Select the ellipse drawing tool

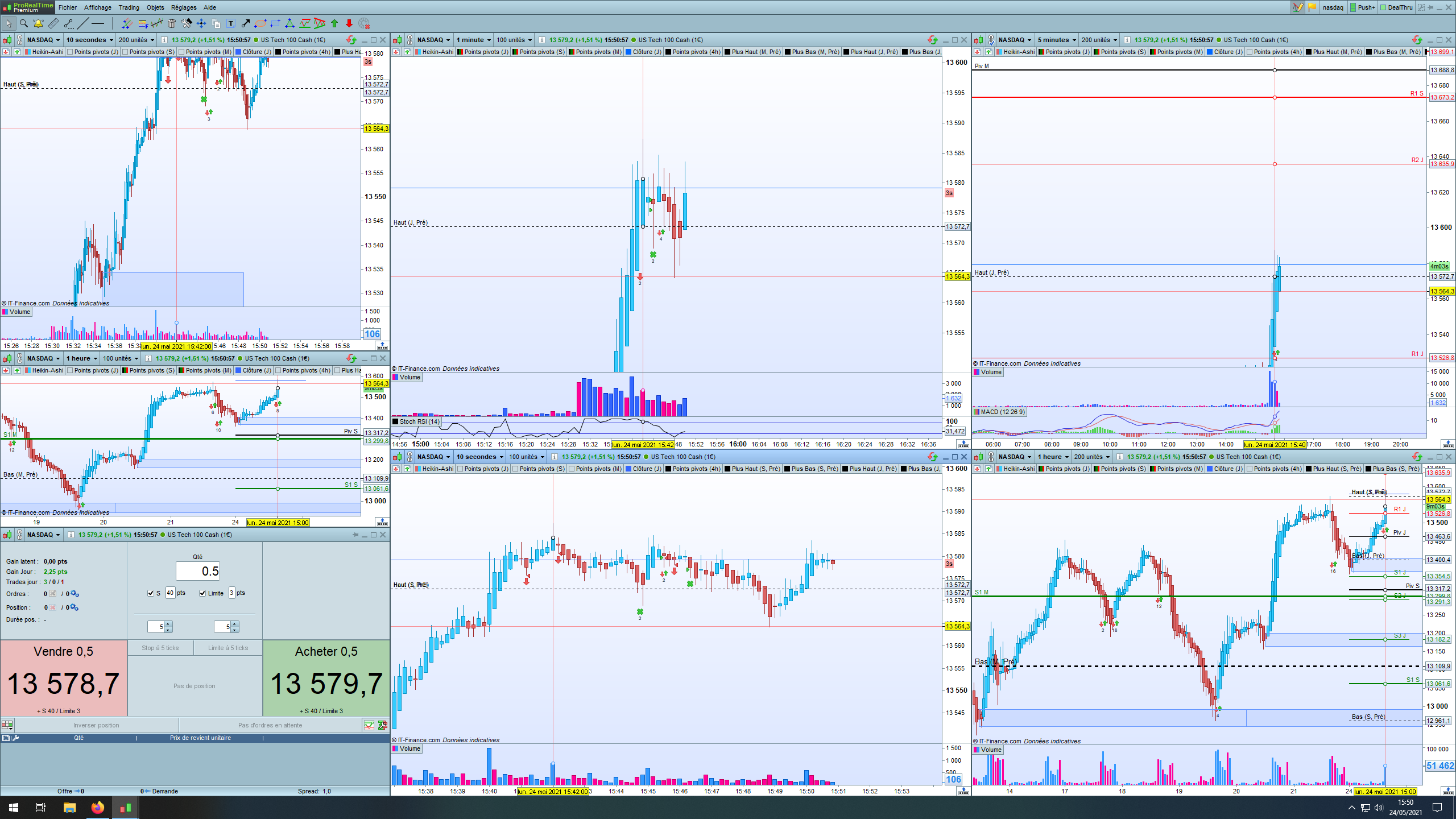tap(260, 23)
